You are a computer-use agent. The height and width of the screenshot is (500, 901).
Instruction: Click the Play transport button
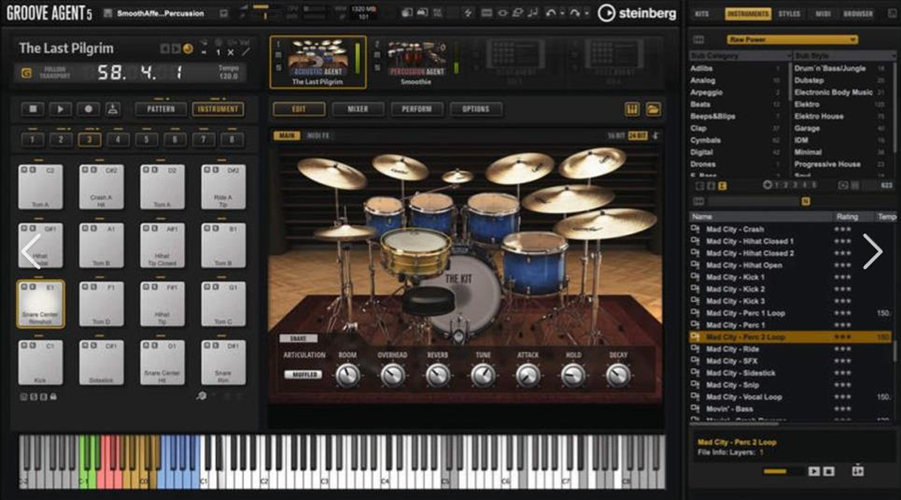point(62,109)
